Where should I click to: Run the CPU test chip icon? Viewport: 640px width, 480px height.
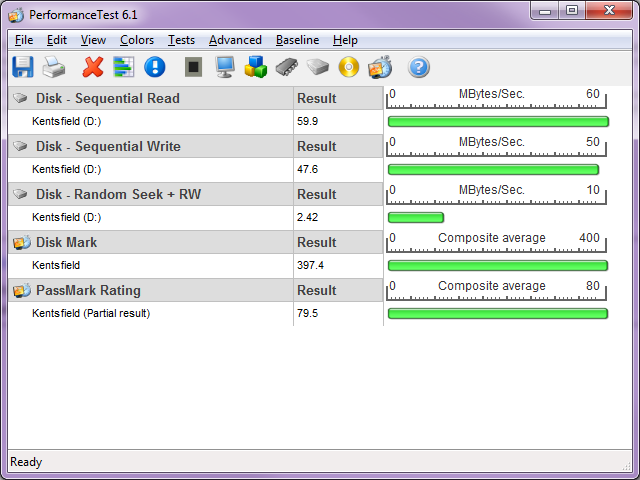193,67
